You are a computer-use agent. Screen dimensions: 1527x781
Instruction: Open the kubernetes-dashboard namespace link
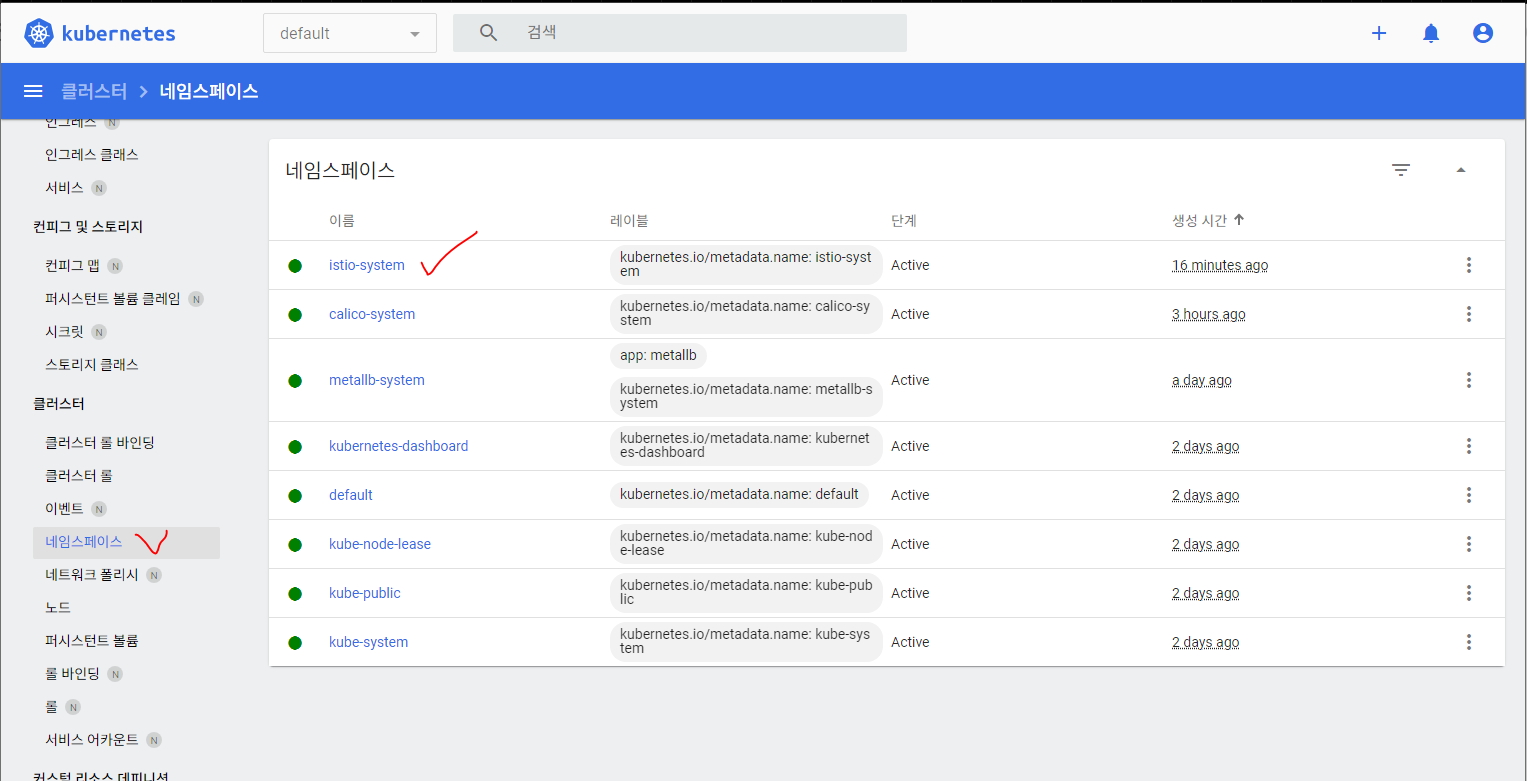point(399,446)
